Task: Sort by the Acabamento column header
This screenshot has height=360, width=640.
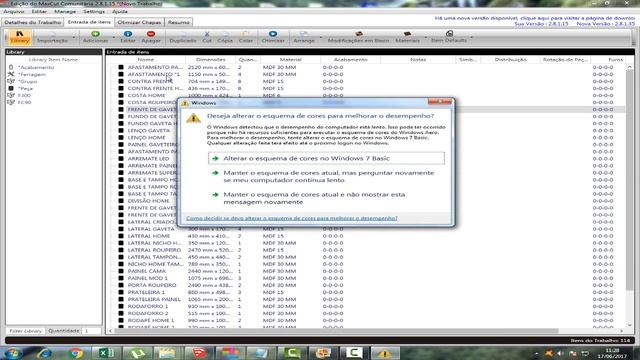Action: [351, 60]
